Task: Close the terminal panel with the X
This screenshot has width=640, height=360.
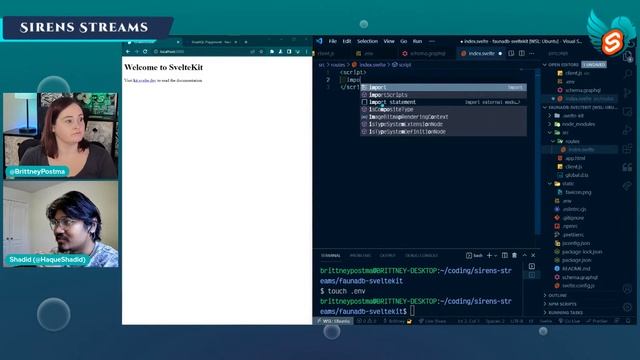Action: [x=533, y=256]
